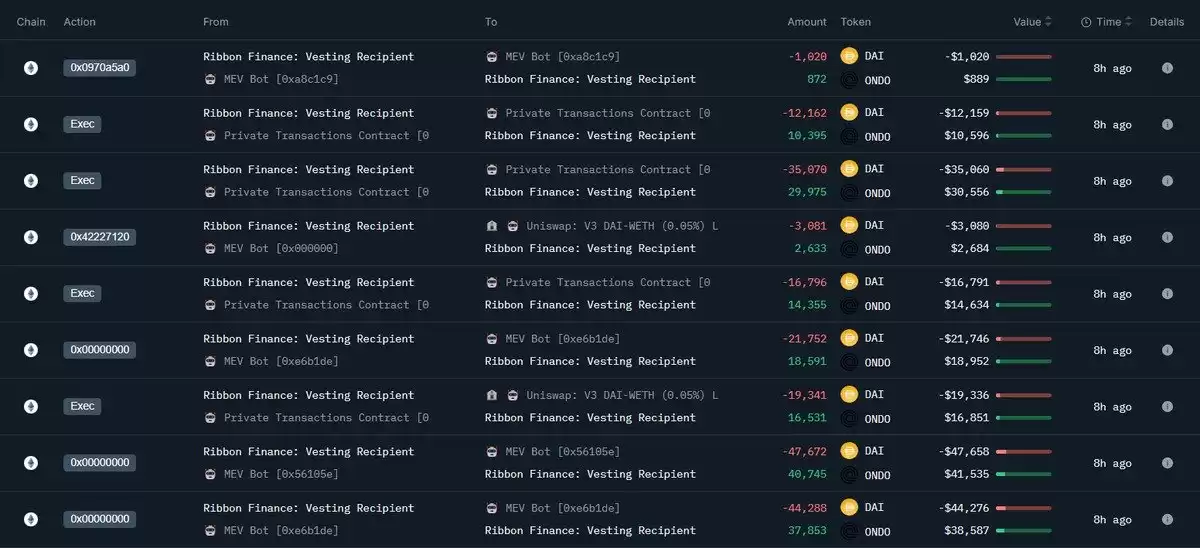This screenshot has width=1200, height=548.
Task: Click the Details column header
Action: coord(1167,22)
